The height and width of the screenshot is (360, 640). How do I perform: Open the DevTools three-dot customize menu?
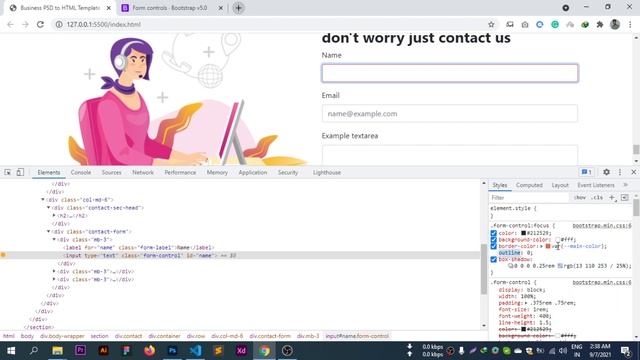(620, 172)
